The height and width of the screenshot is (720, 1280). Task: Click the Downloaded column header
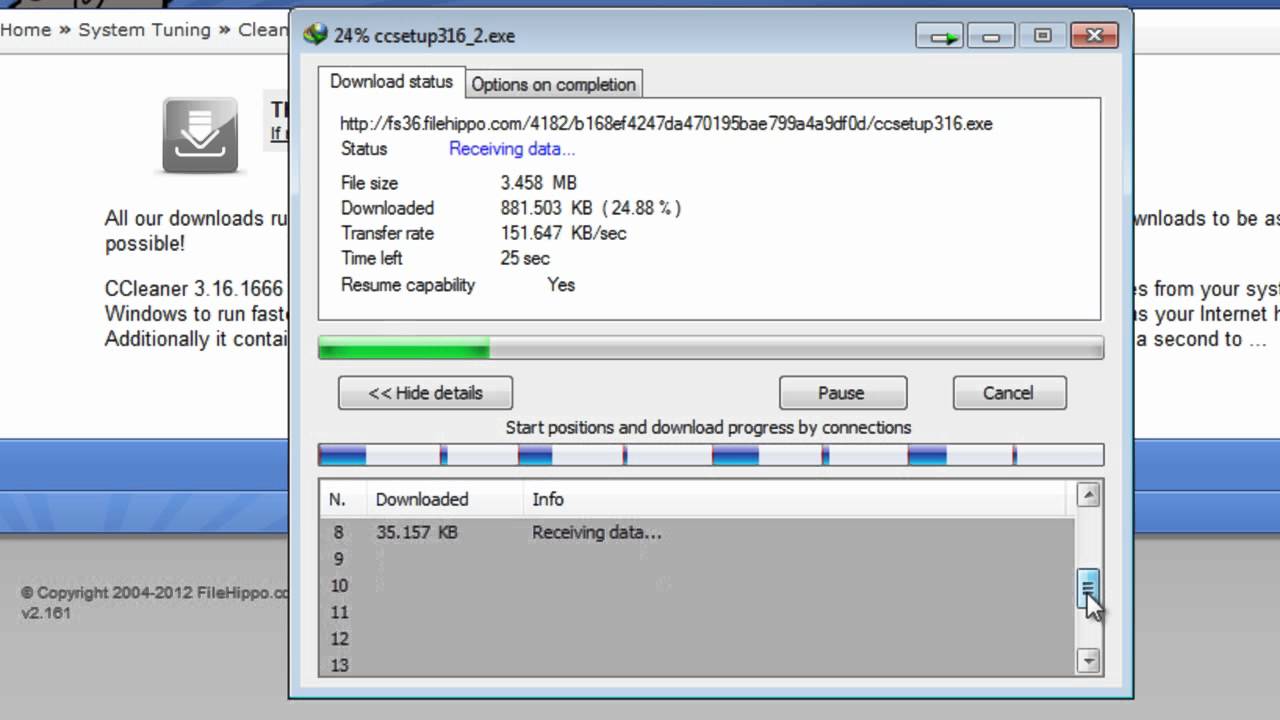[445, 499]
